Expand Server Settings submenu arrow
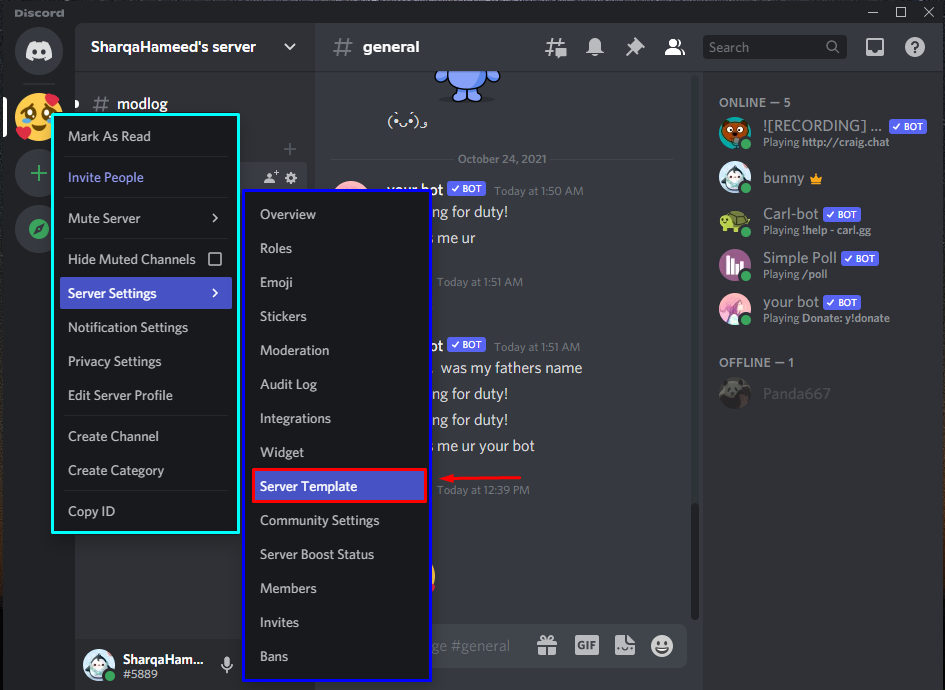Screen dimensions: 945x690 pyautogui.click(x=215, y=293)
